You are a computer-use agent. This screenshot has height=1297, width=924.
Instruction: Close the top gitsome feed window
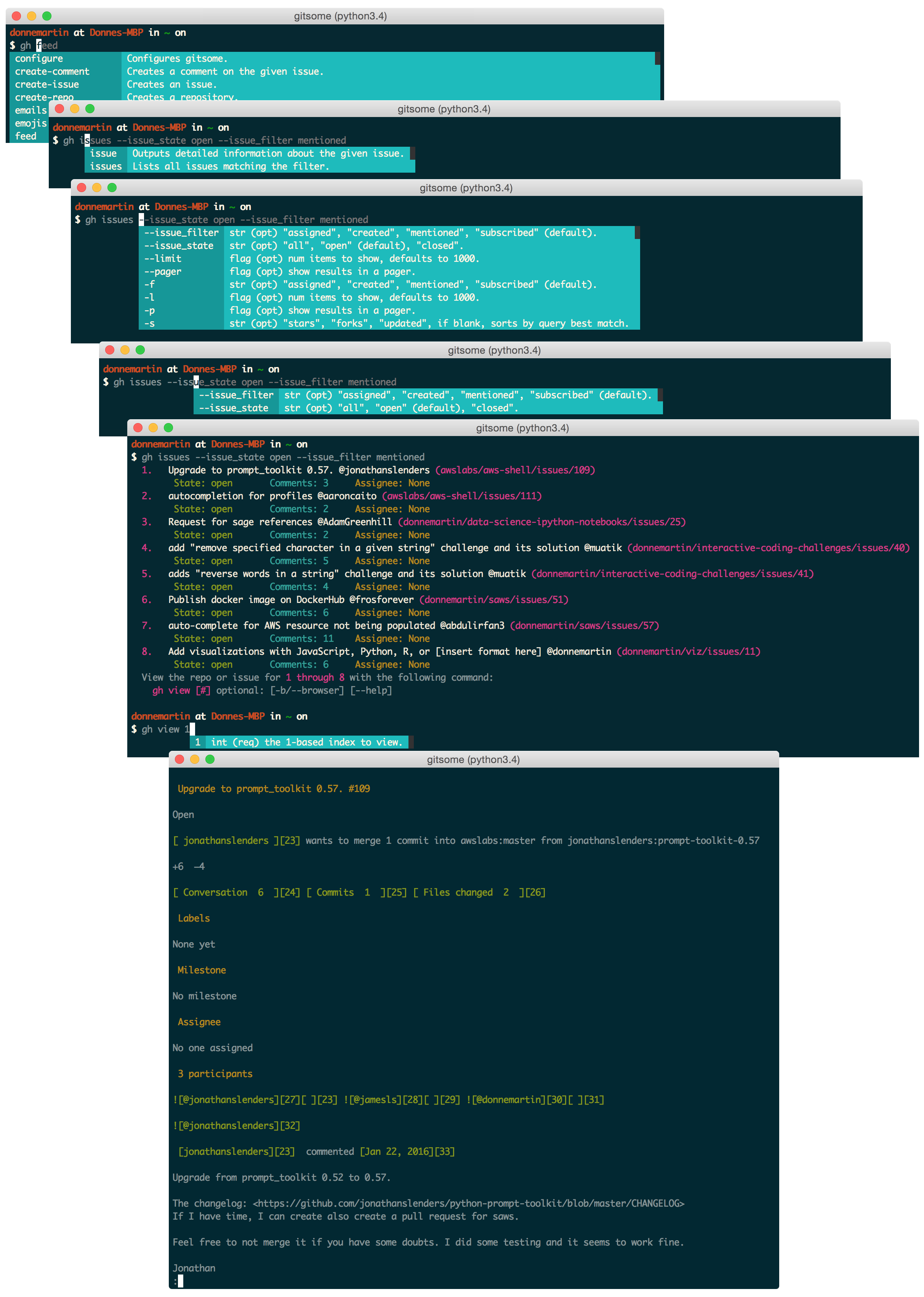click(x=16, y=16)
